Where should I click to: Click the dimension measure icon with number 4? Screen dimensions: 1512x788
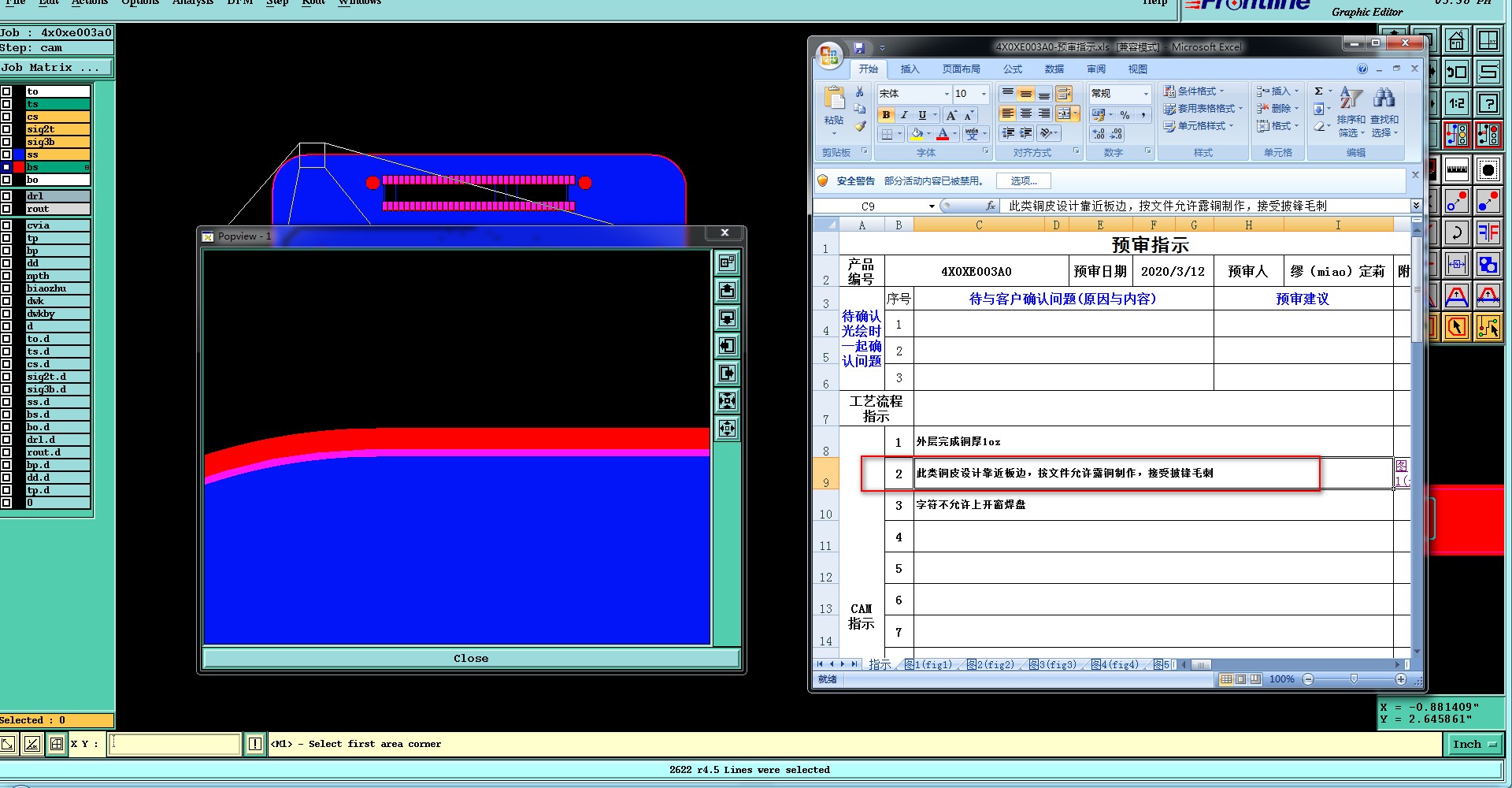click(x=1457, y=264)
